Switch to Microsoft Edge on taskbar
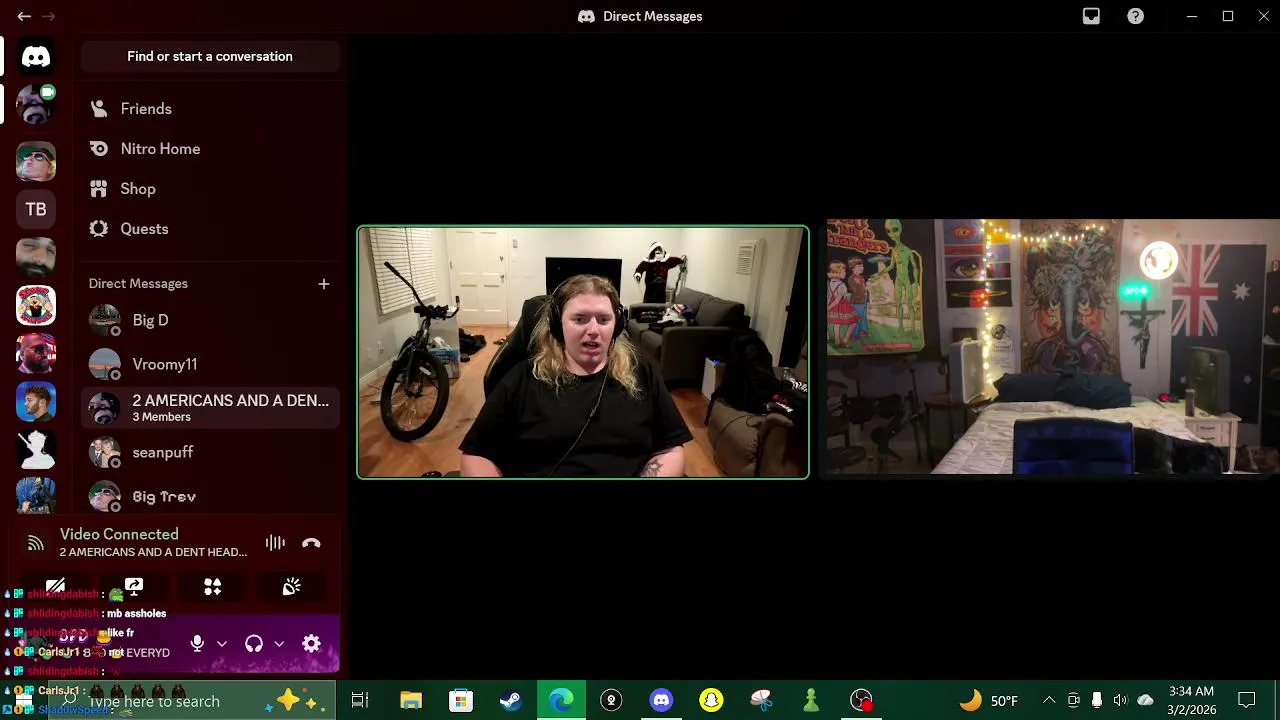 point(561,701)
